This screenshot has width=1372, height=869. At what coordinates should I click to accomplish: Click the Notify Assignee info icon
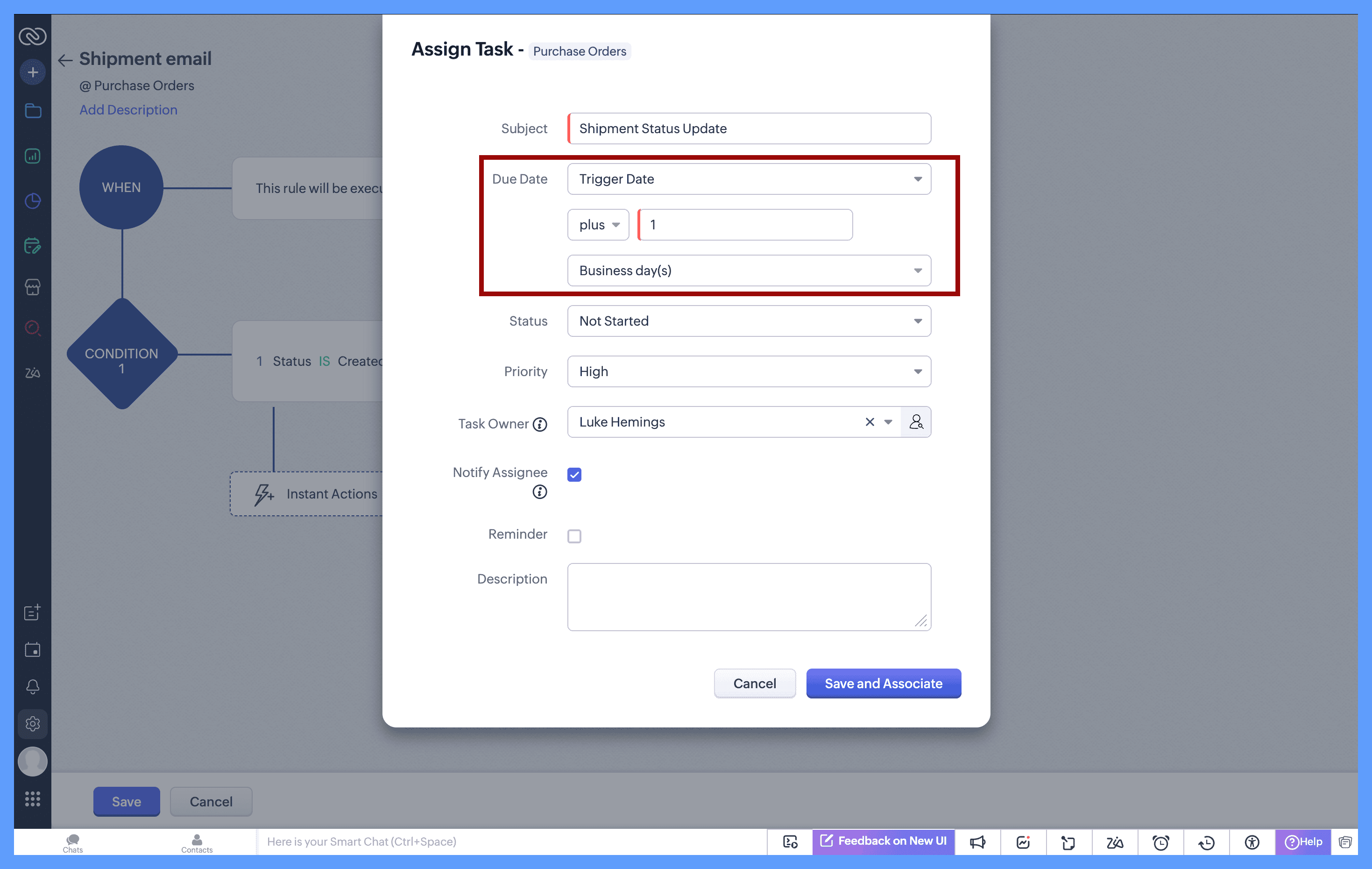[x=539, y=491]
